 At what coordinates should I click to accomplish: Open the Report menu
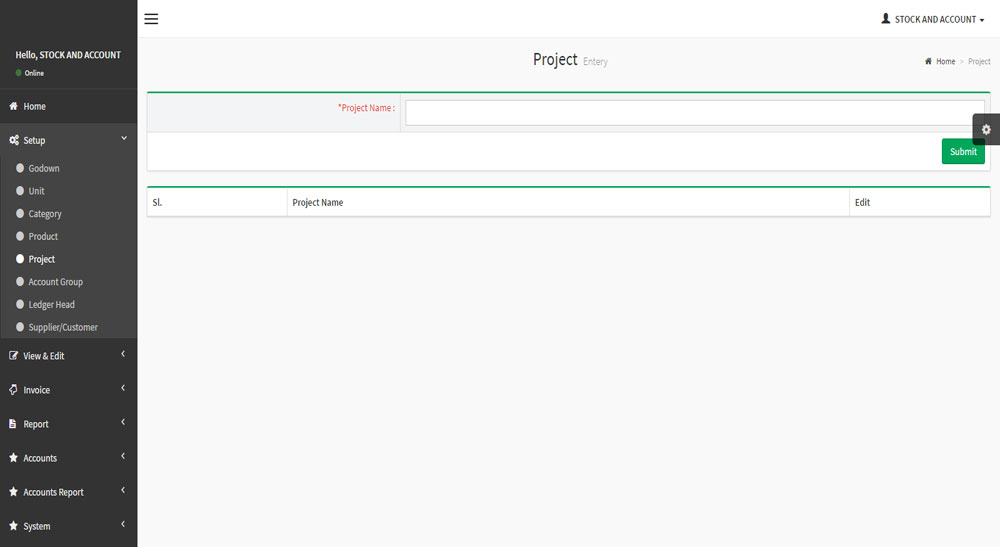pos(68,424)
